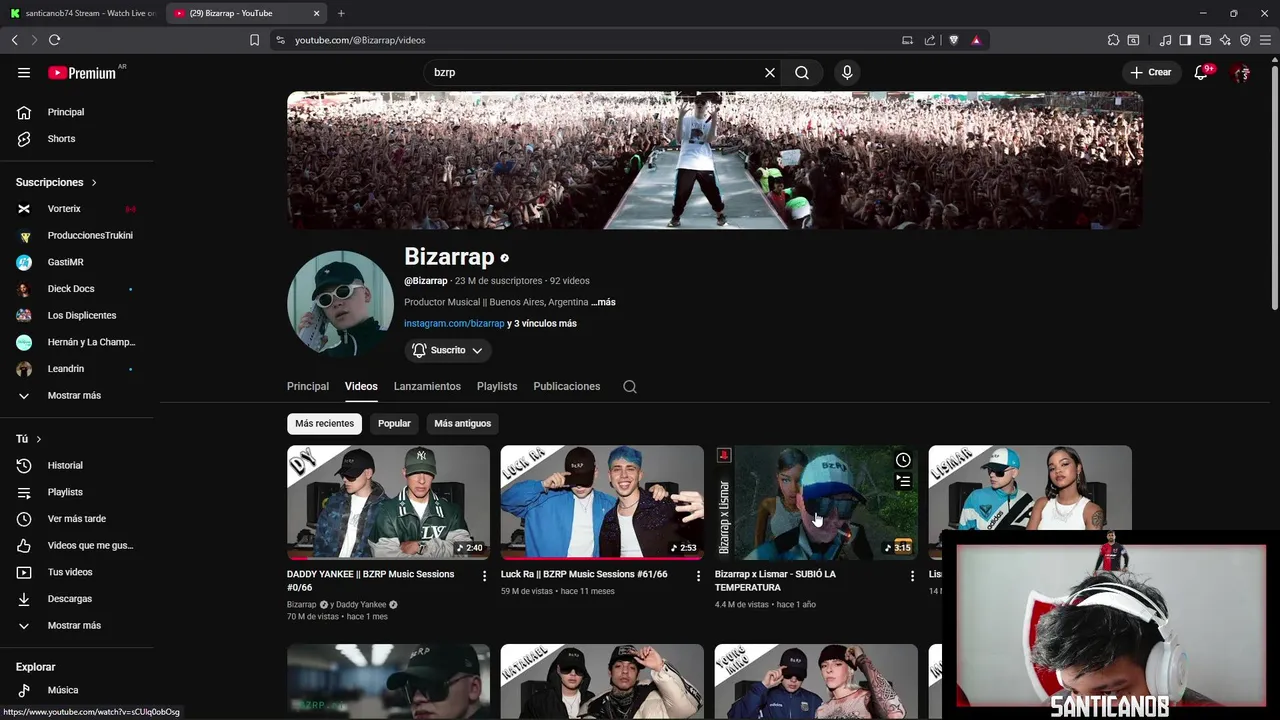
Task: Click the browser address bar URL
Action: (x=360, y=40)
